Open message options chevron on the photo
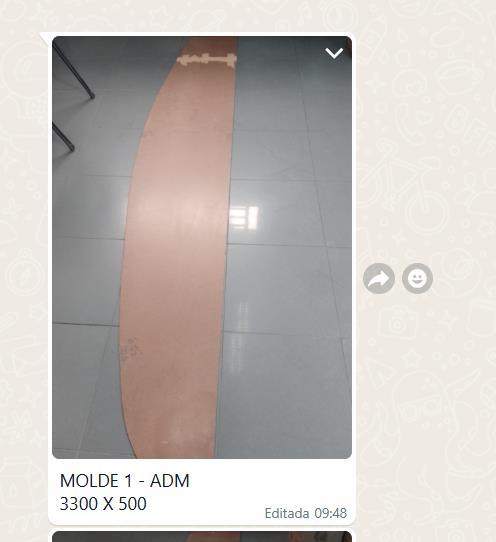 click(x=334, y=53)
